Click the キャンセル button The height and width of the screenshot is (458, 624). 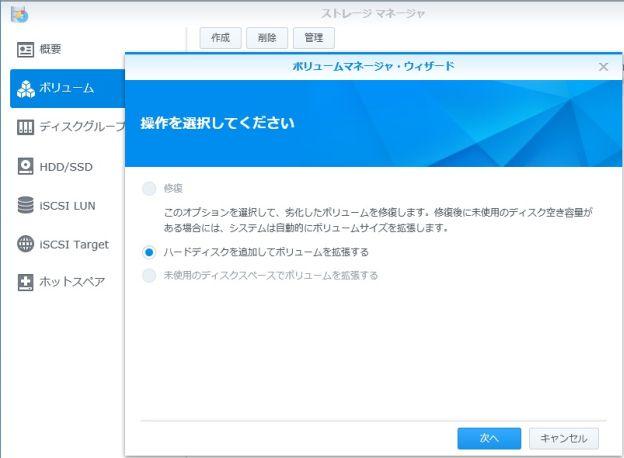[x=564, y=439]
